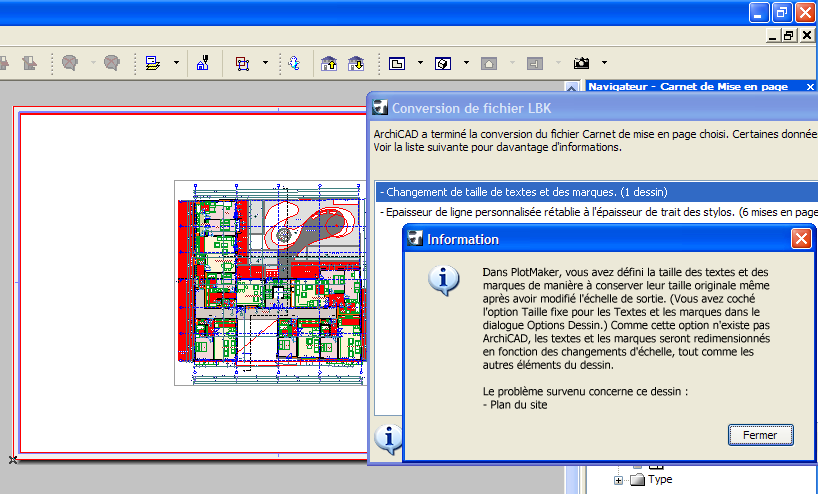Viewport: 818px width, 494px height.
Task: Minimize the inner document window
Action: 773,35
